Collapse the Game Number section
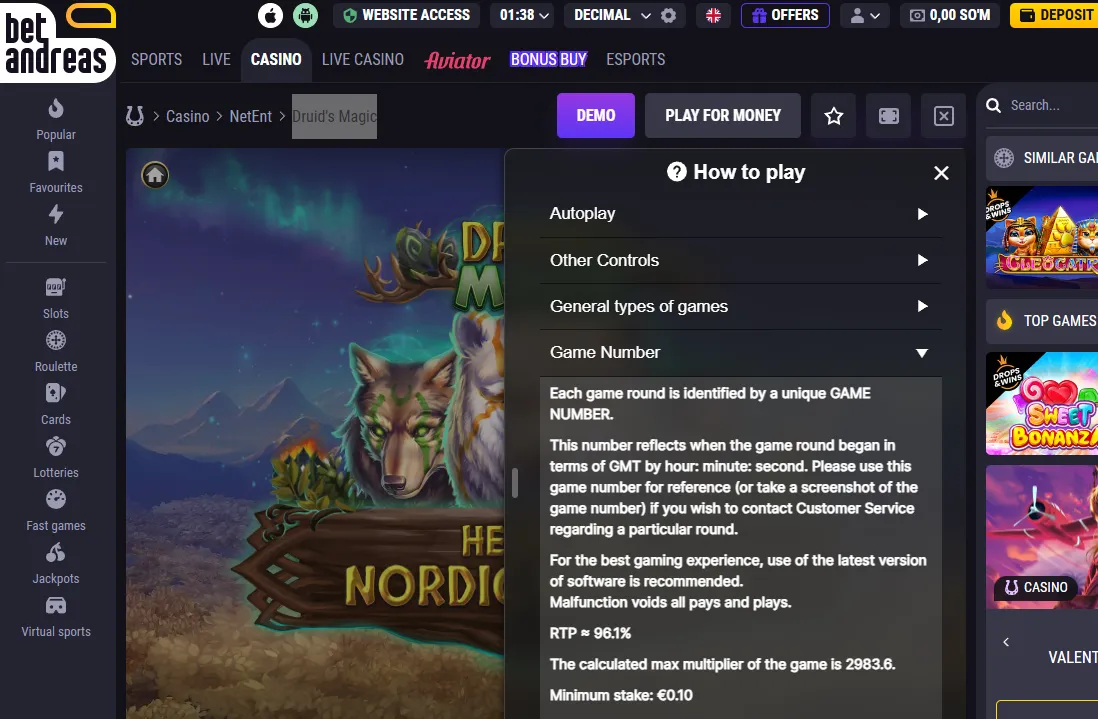The image size is (1098, 719). (740, 353)
